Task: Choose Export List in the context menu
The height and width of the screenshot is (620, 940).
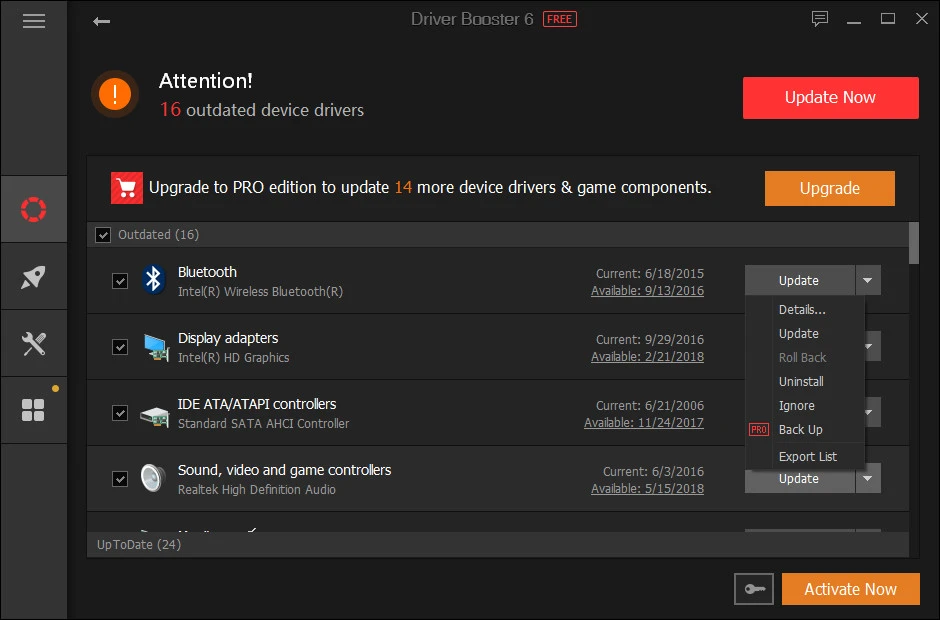Action: (807, 457)
